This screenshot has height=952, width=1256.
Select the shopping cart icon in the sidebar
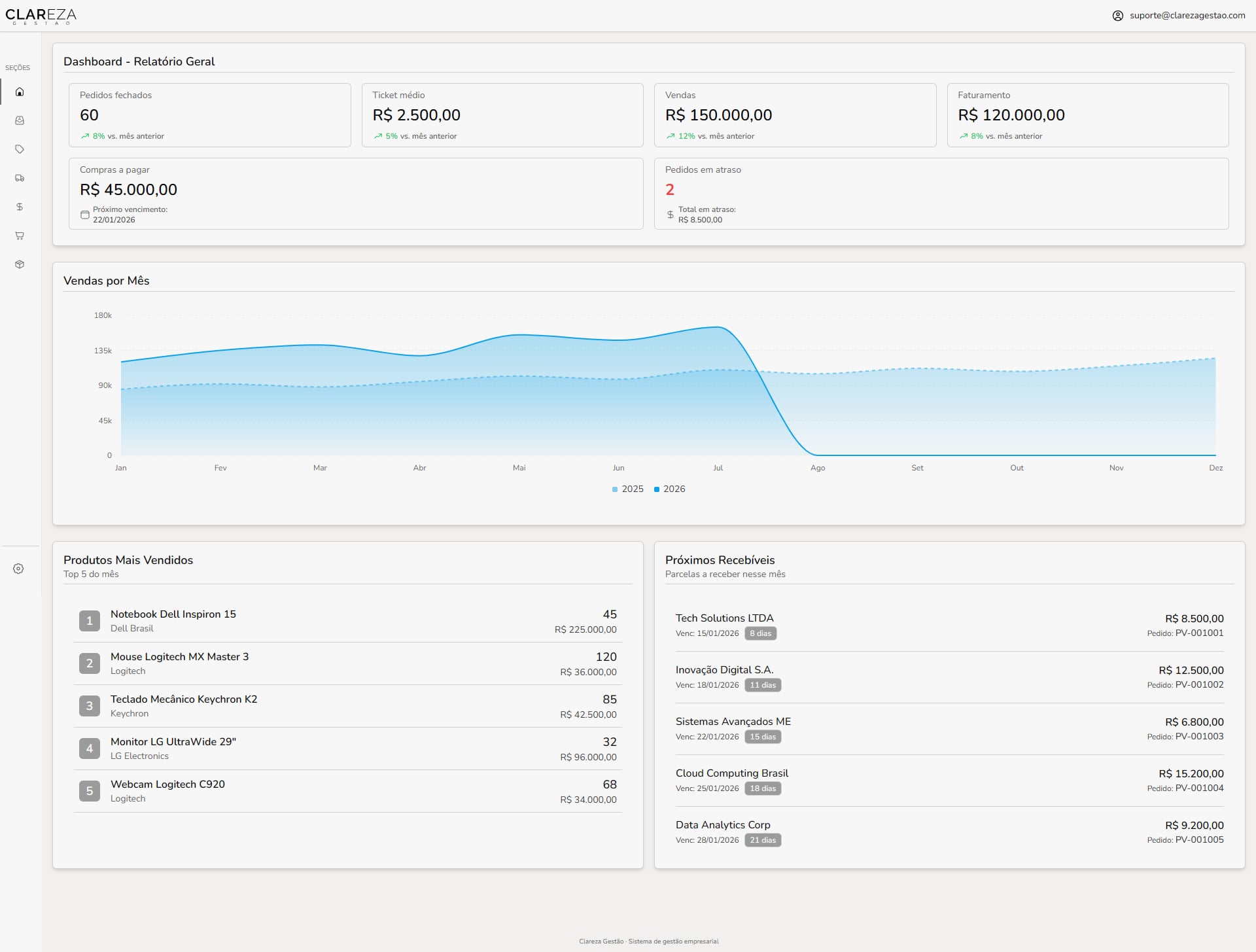[20, 236]
